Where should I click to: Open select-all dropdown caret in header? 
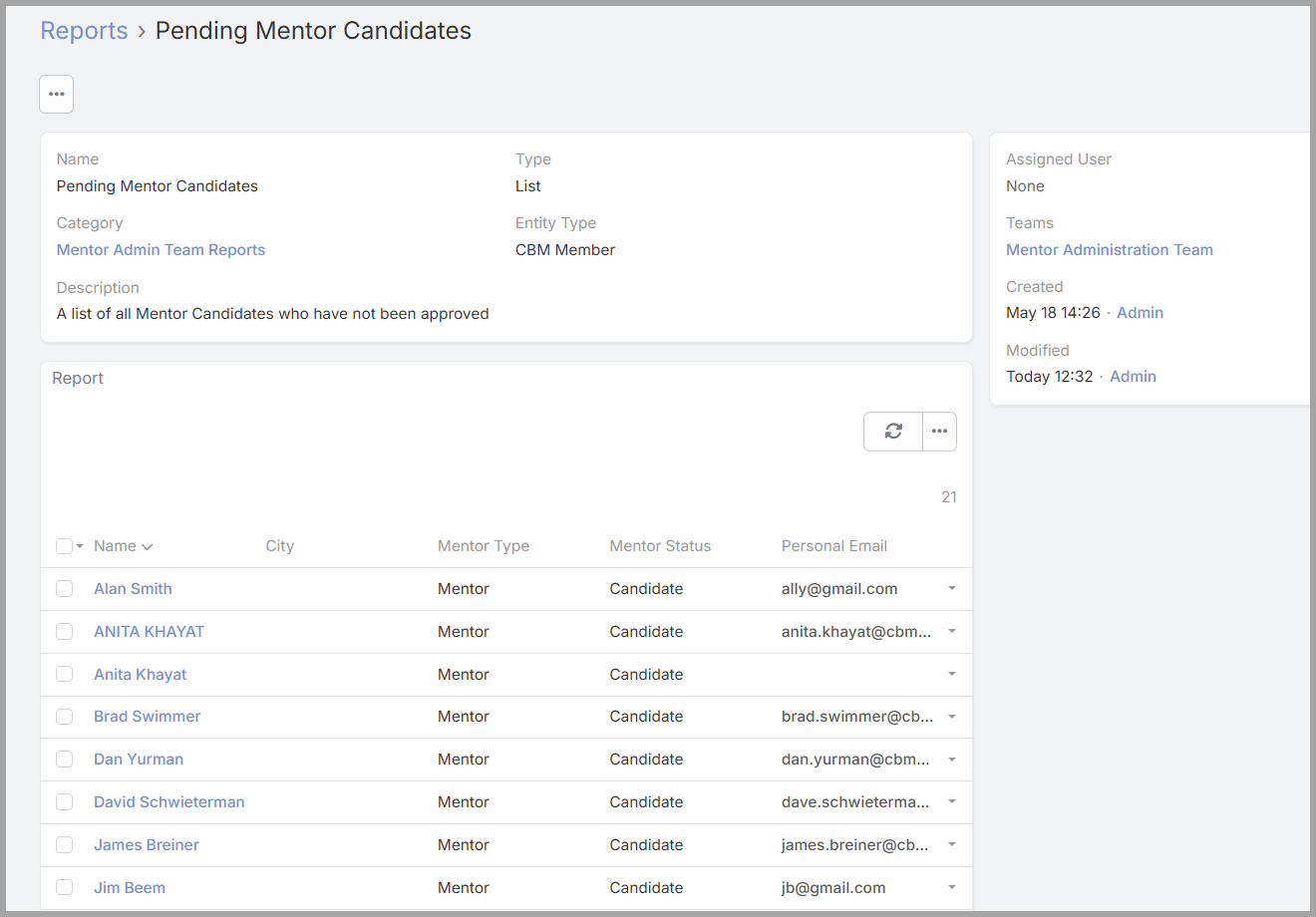click(x=80, y=546)
